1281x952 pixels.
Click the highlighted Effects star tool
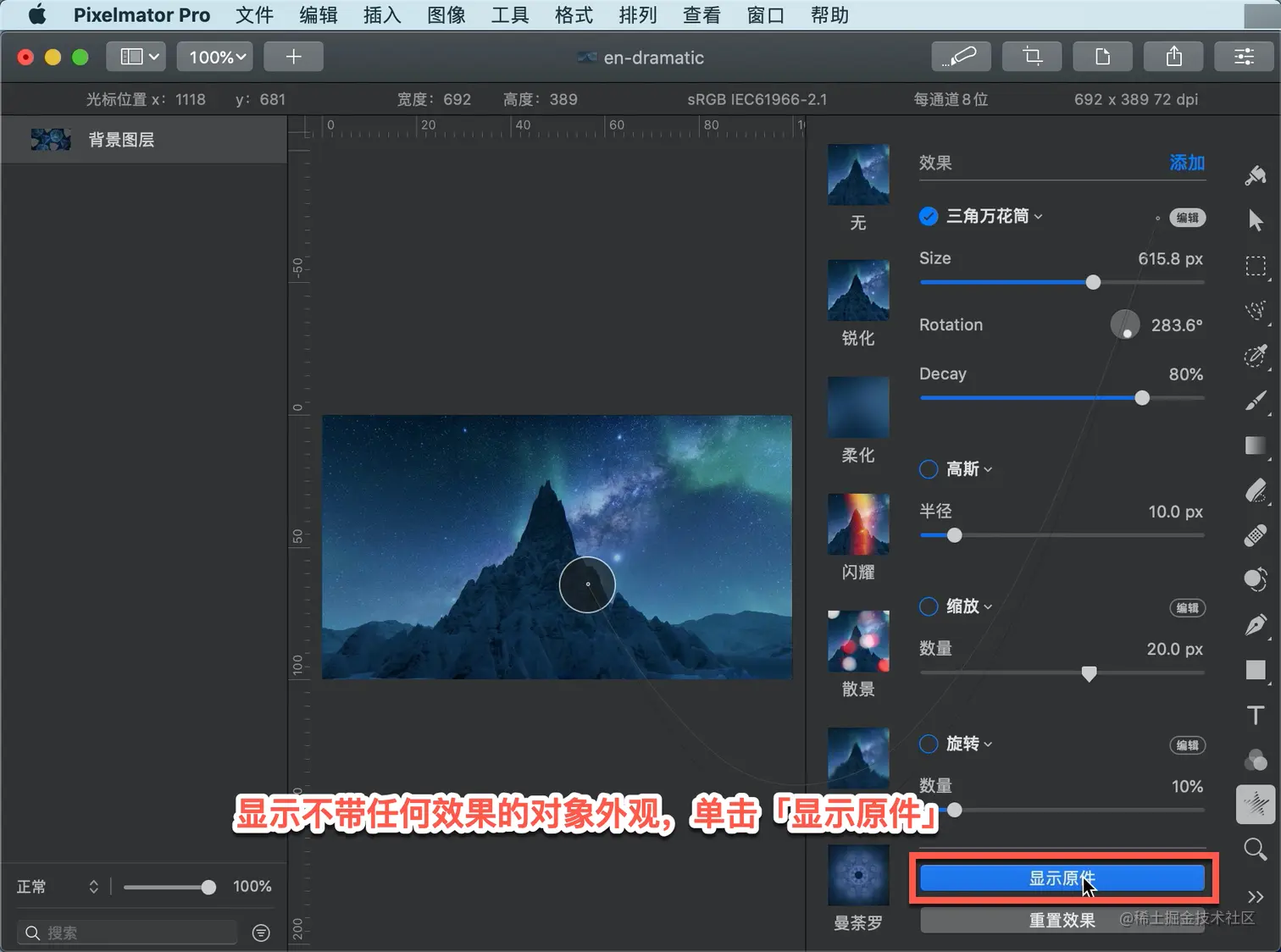pos(1256,805)
